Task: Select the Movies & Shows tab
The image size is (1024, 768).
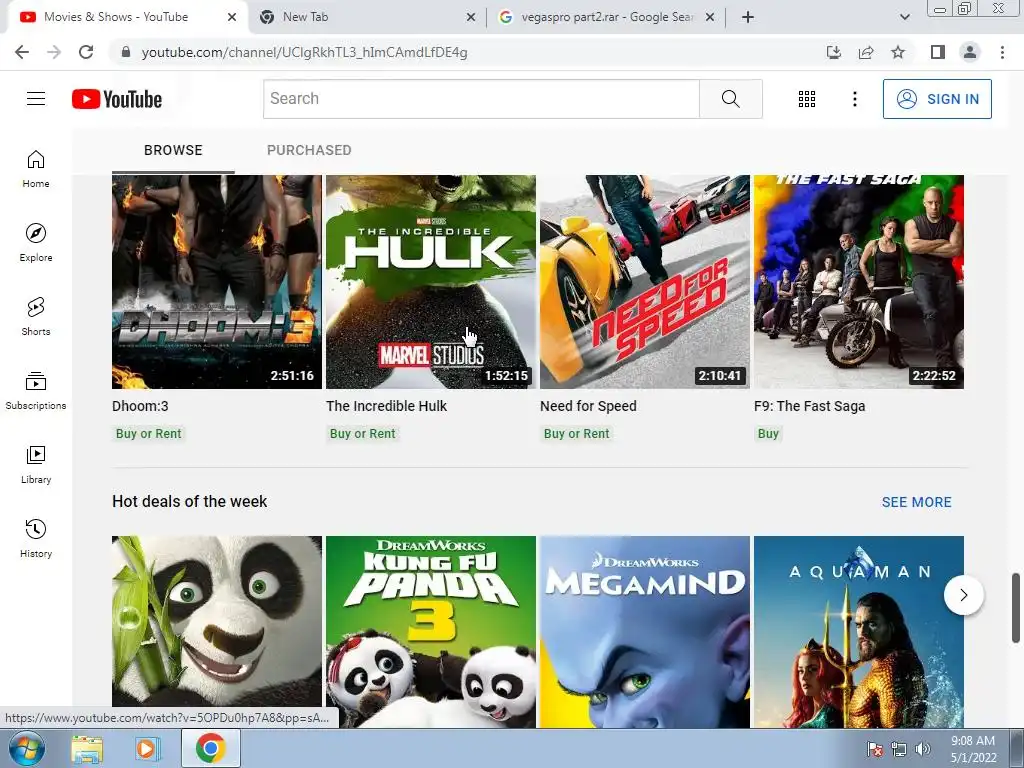Action: point(127,17)
